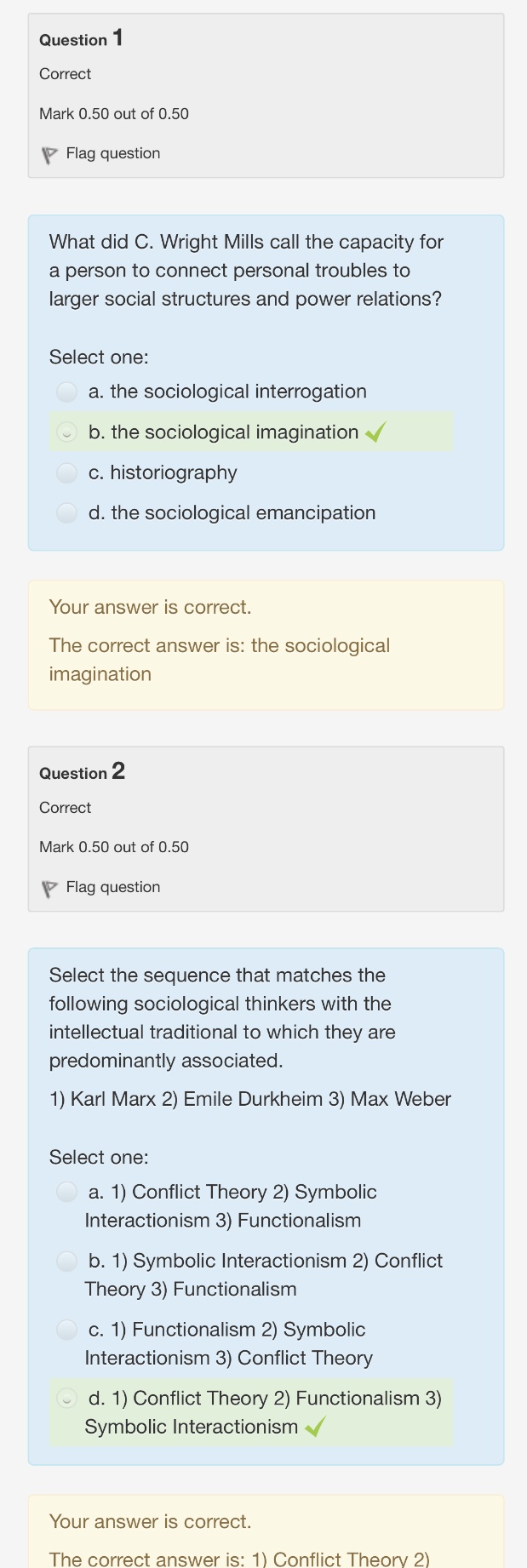Screen dimensions: 527x1568
Task: Click the Question 1 heading
Action: click(81, 39)
